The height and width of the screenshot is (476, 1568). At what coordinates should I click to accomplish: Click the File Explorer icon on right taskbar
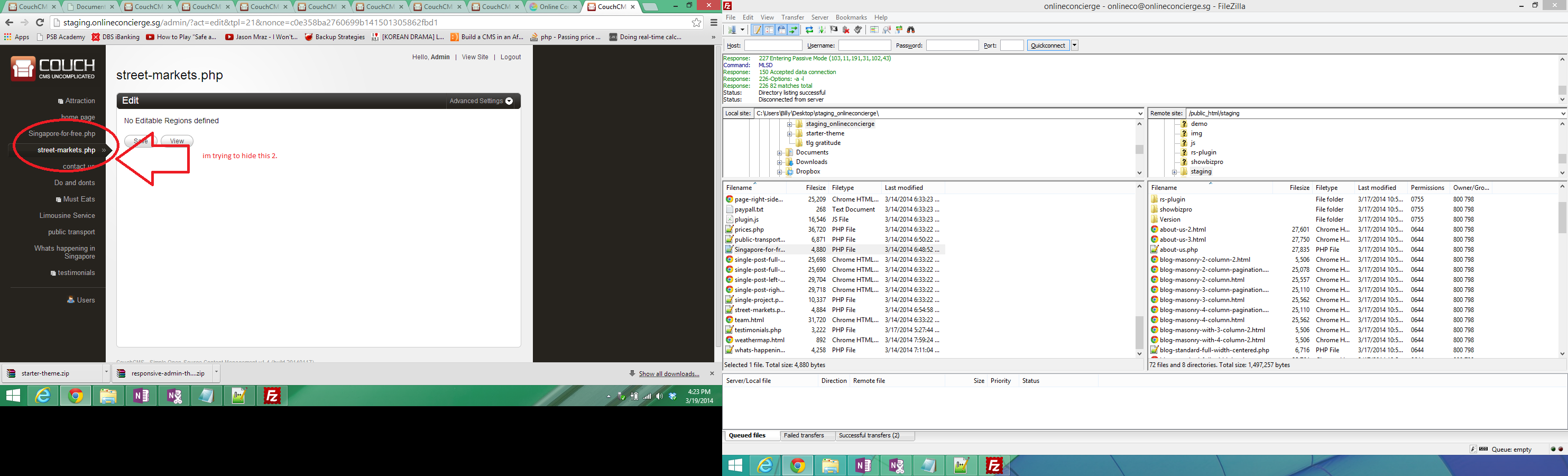[831, 466]
